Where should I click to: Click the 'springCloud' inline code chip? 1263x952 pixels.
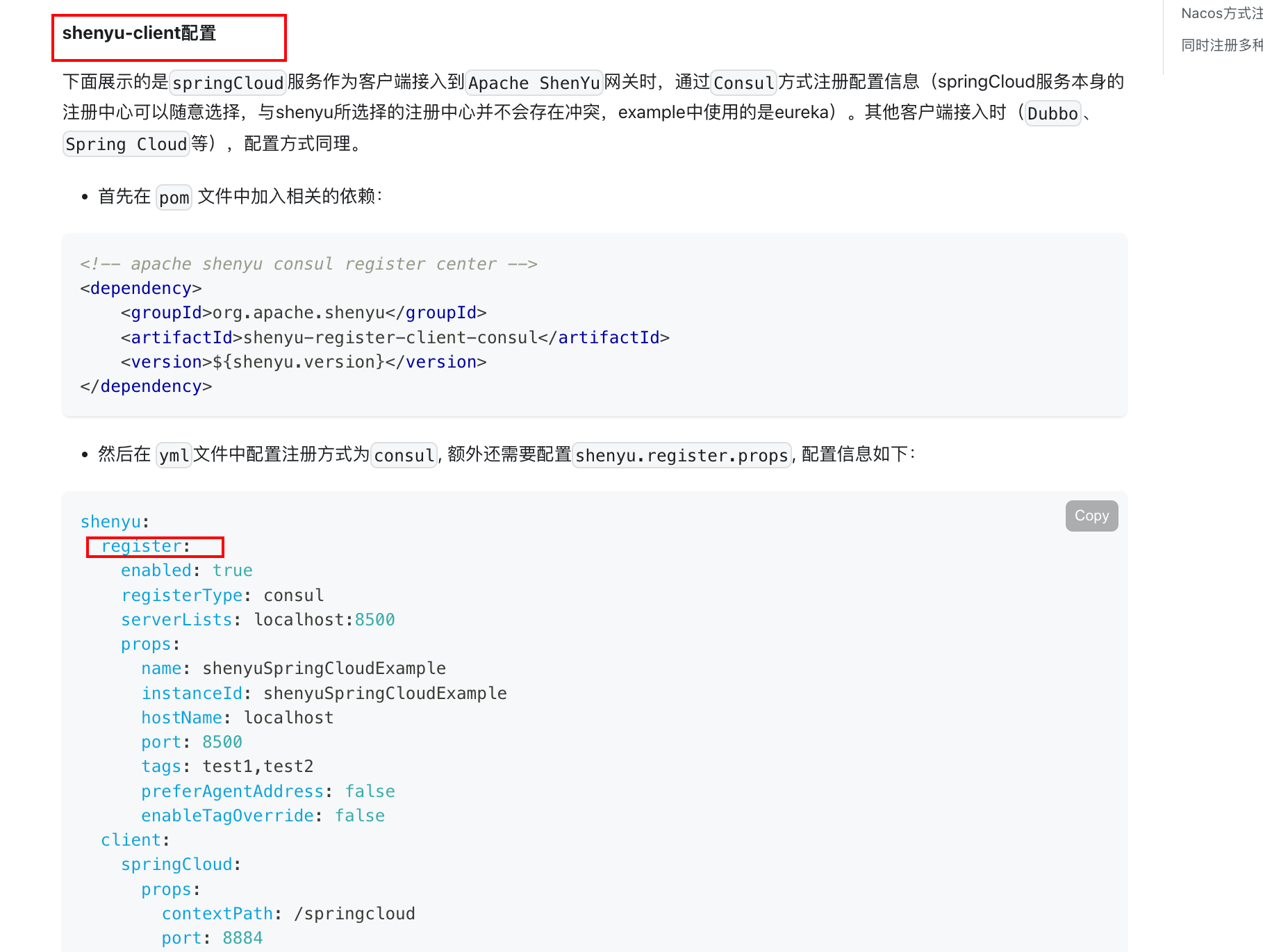pos(227,83)
